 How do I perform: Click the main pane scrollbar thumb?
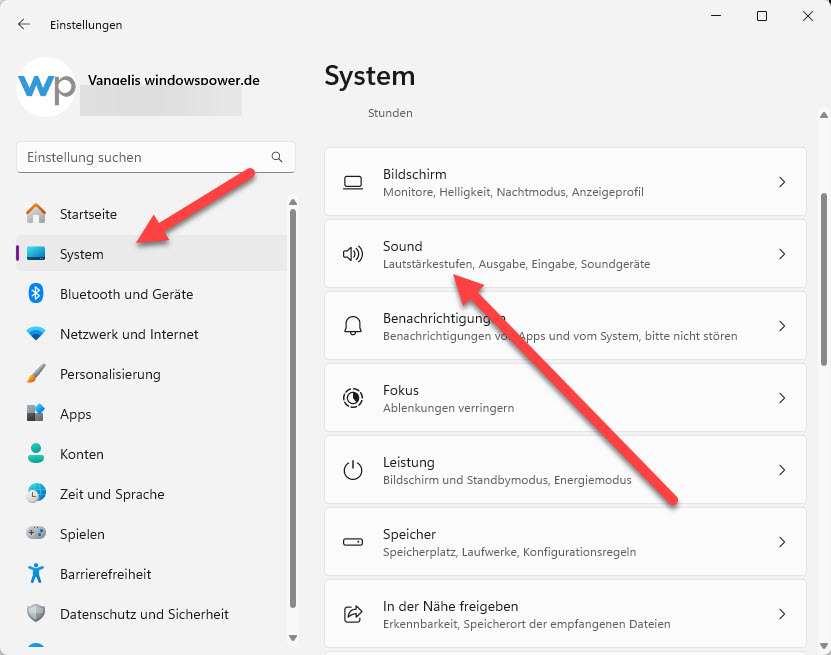point(824,279)
